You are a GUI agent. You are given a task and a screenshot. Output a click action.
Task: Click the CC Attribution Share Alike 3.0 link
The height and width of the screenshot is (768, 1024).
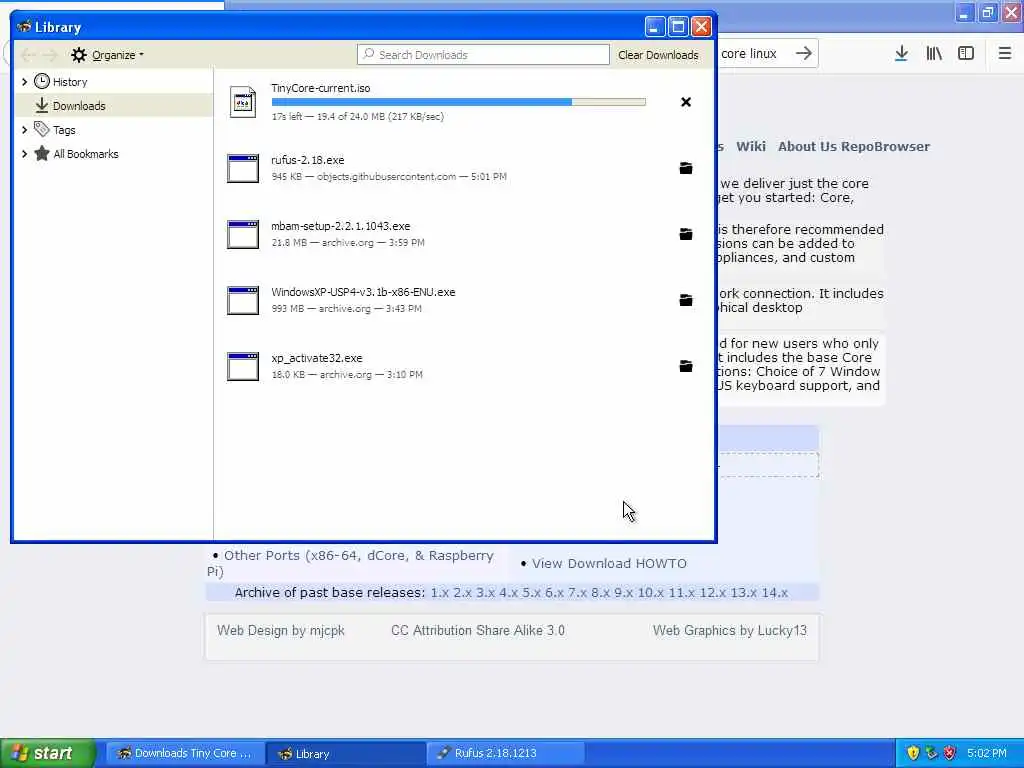coord(477,630)
